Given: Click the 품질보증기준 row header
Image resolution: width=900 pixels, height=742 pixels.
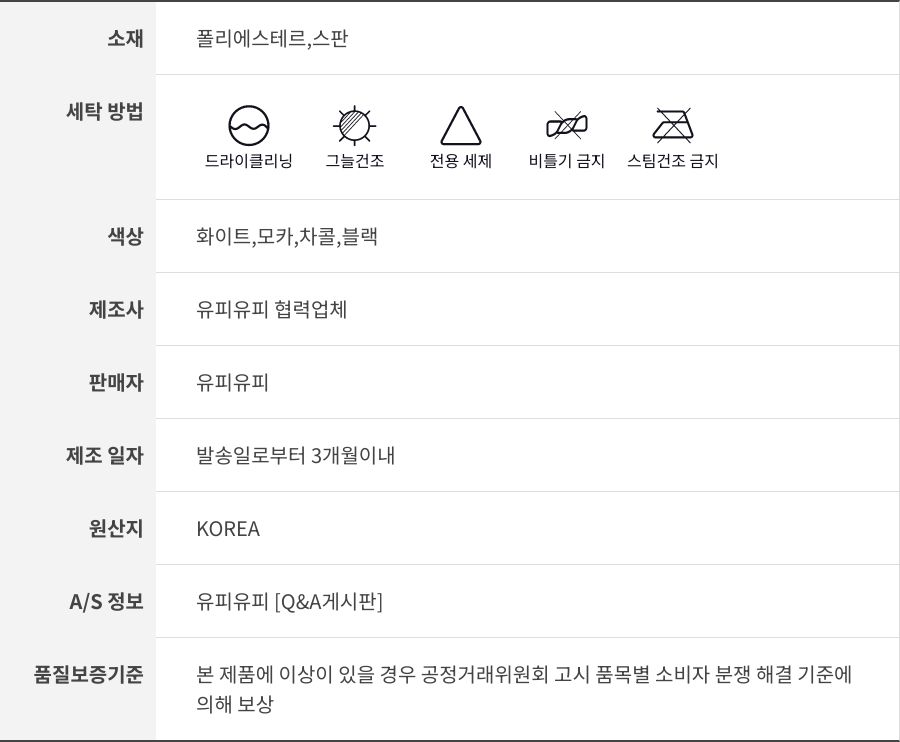Looking at the screenshot, I should [x=89, y=675].
